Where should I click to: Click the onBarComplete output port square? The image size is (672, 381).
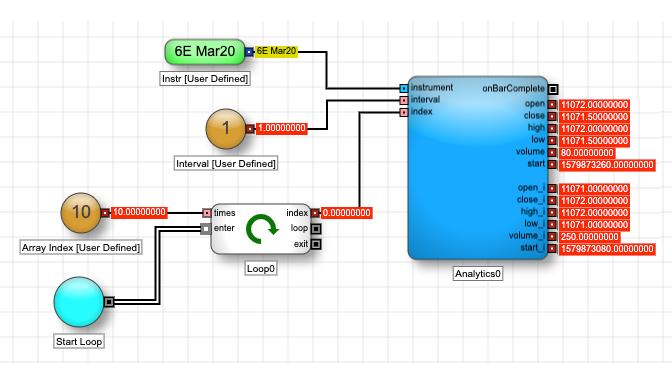point(553,89)
